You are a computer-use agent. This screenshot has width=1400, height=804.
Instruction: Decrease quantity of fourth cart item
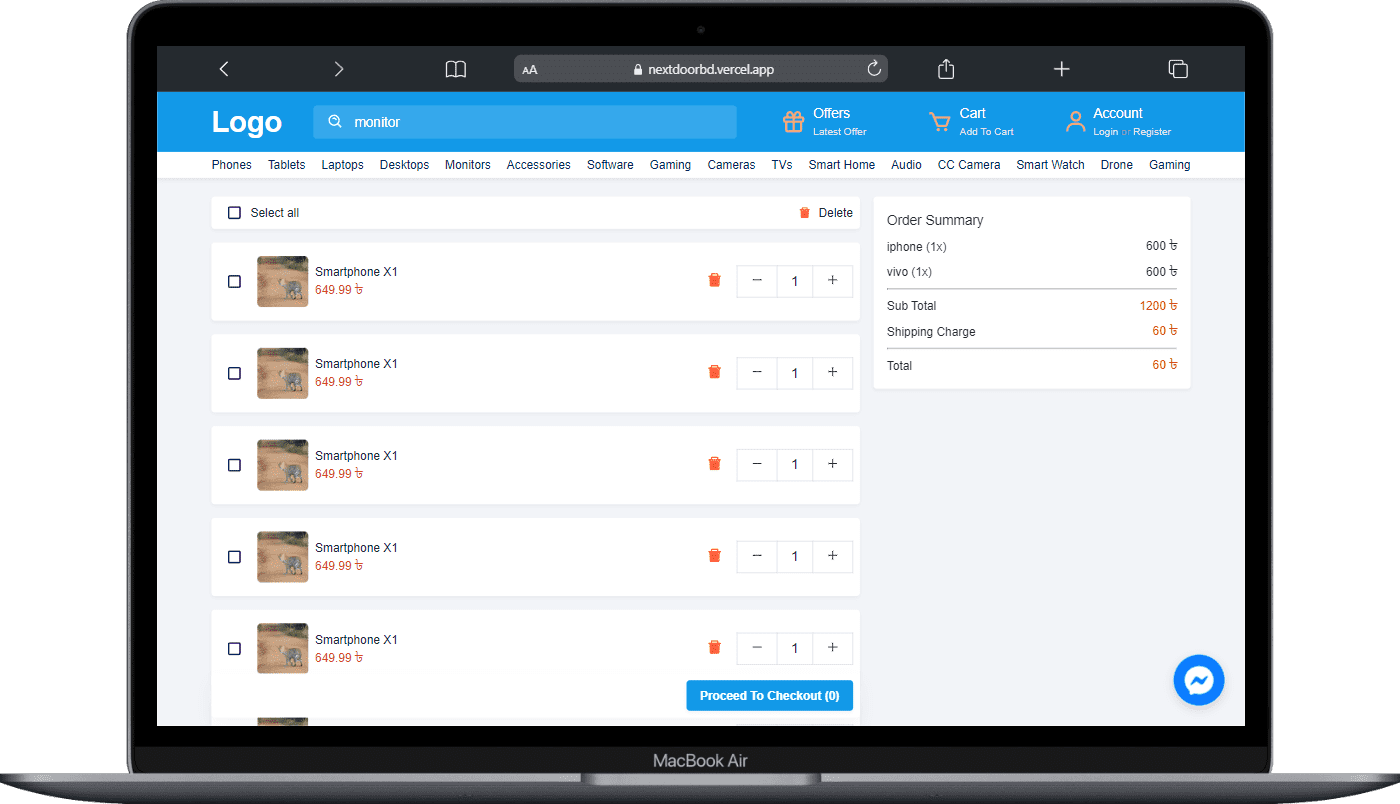point(757,557)
